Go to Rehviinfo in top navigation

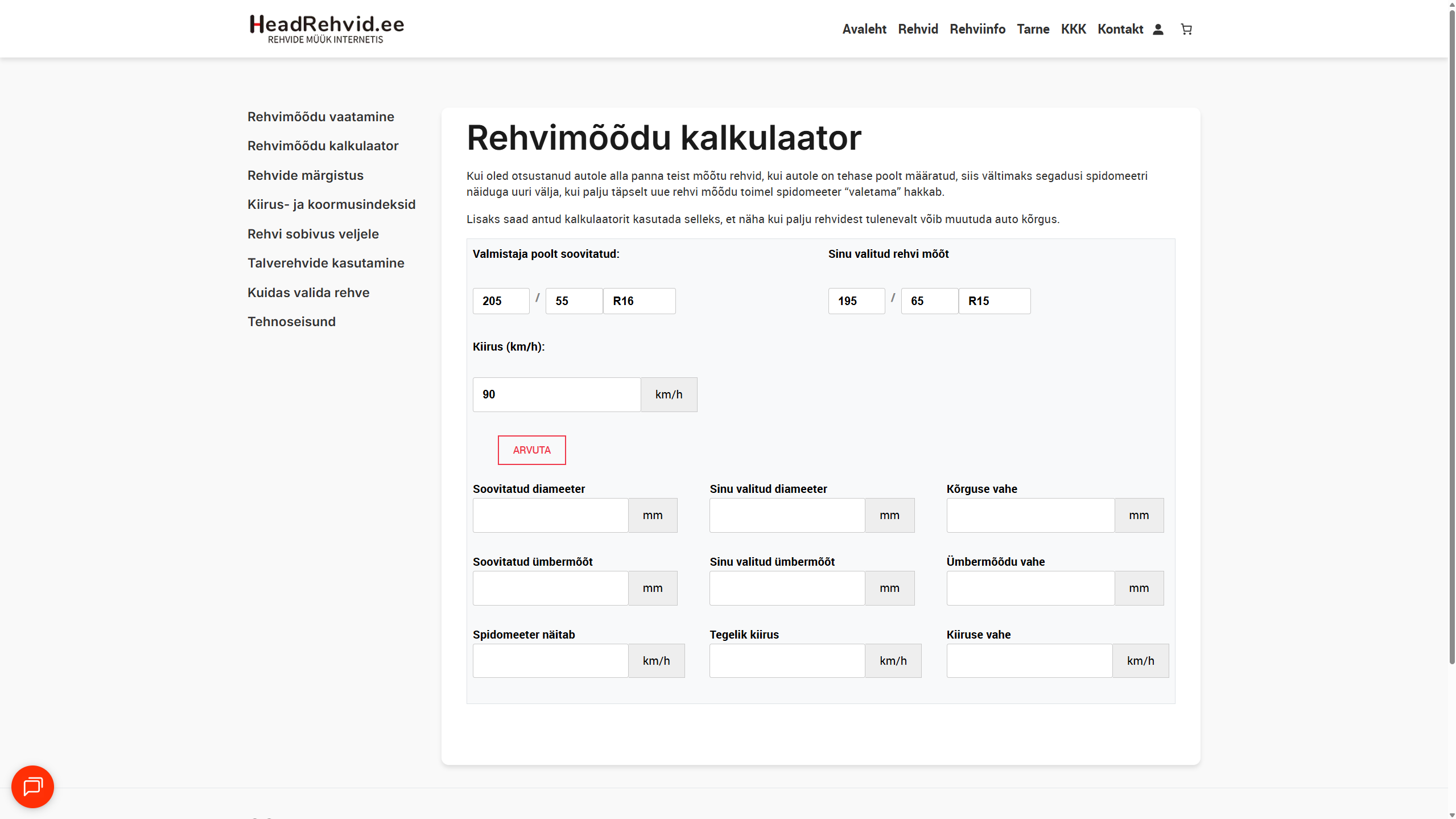(977, 29)
